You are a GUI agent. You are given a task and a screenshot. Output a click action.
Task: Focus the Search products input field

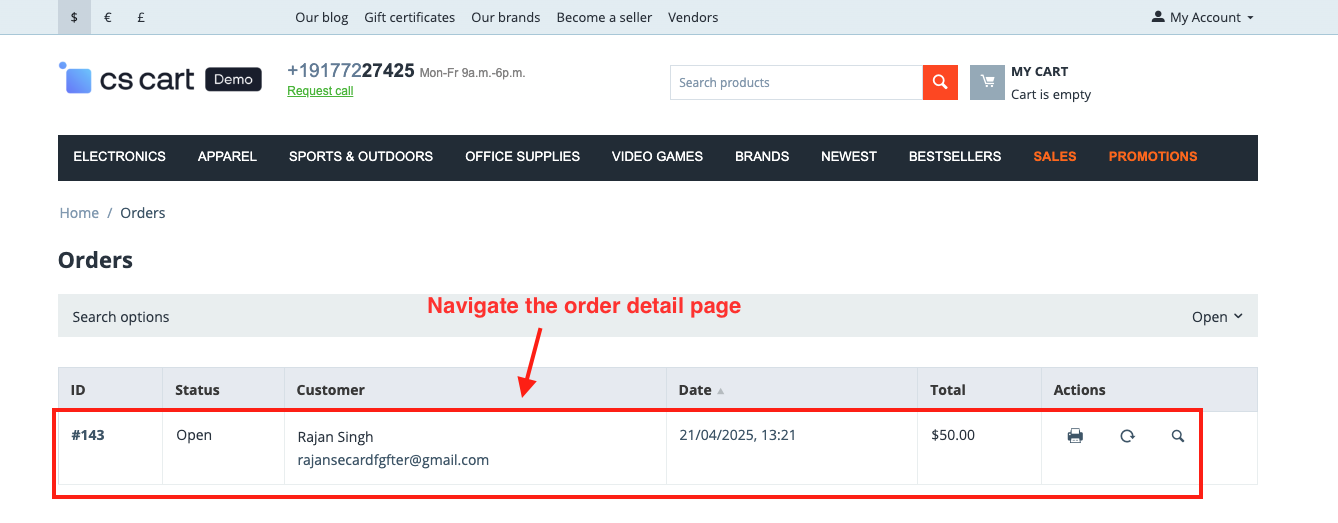tap(796, 82)
